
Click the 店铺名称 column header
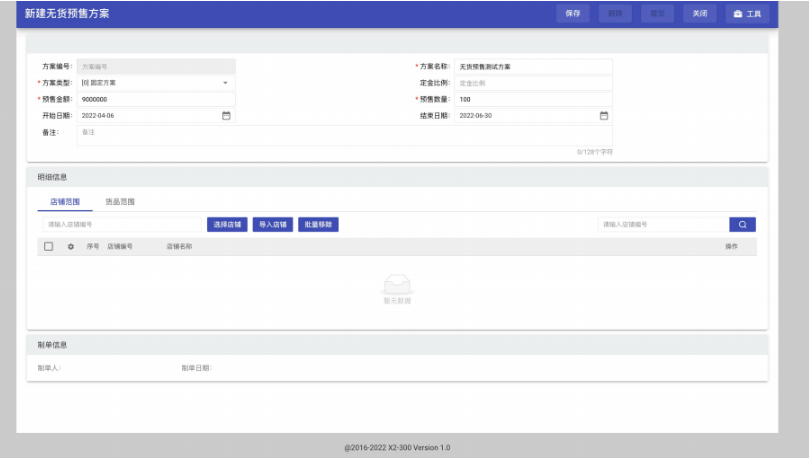(x=179, y=247)
